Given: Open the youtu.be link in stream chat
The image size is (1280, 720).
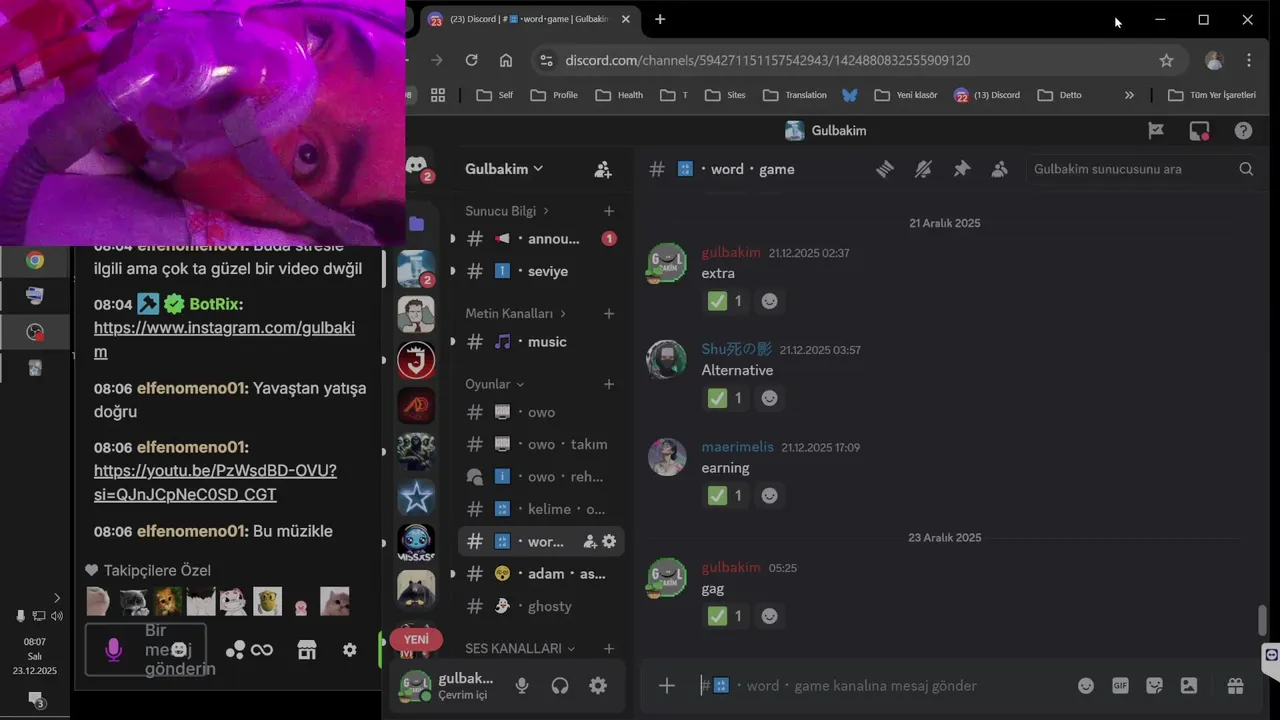Looking at the screenshot, I should (x=215, y=482).
